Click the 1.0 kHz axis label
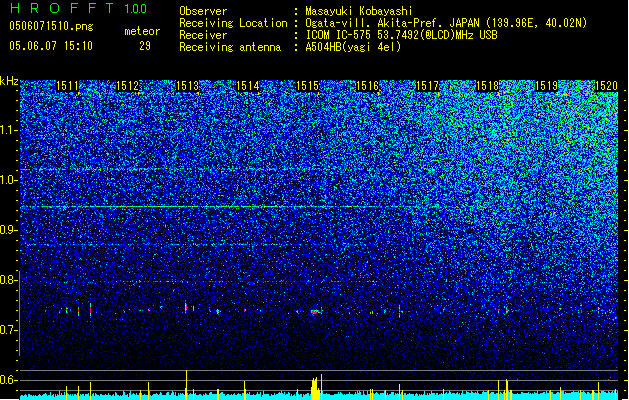 click(x=9, y=181)
